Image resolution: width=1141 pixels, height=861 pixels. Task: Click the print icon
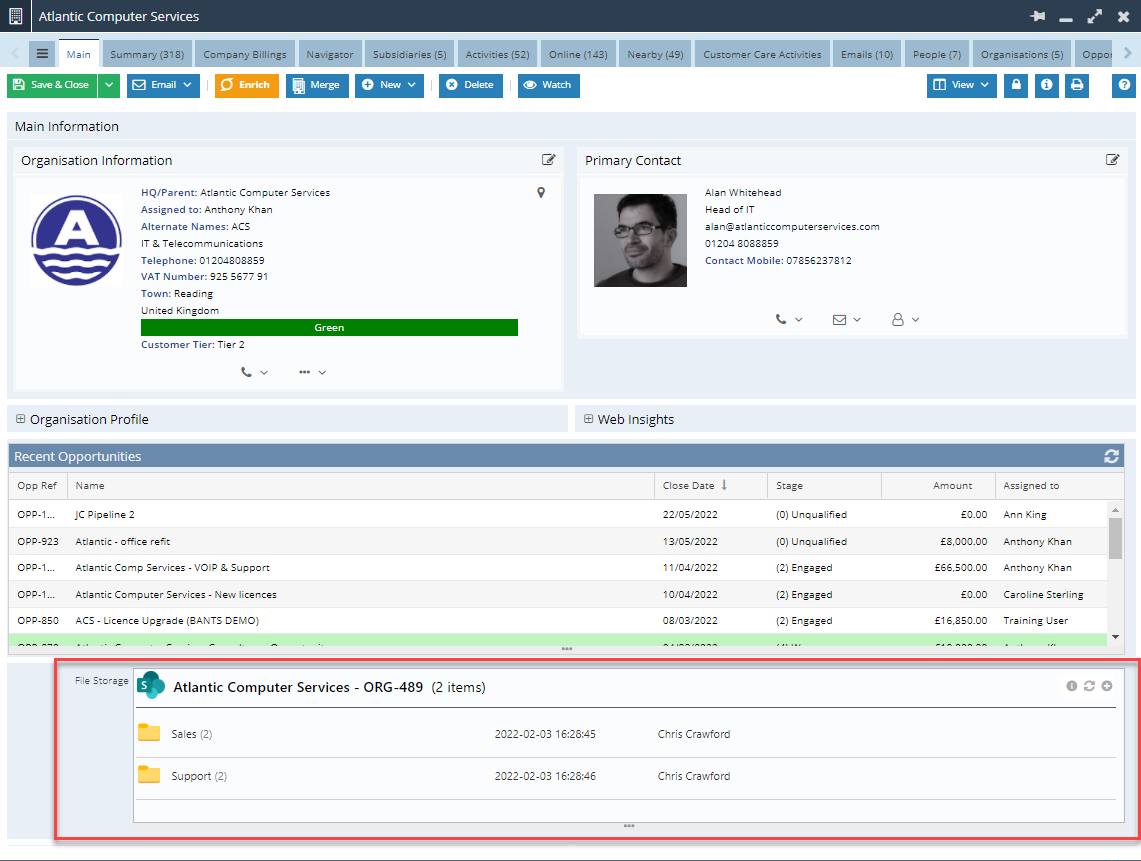[1077, 85]
